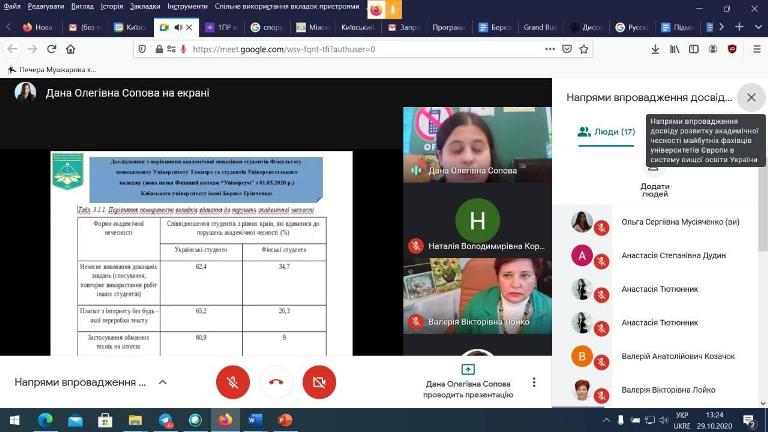Open Firefox hamburger application menu
The height and width of the screenshot is (432, 768).
tap(757, 49)
